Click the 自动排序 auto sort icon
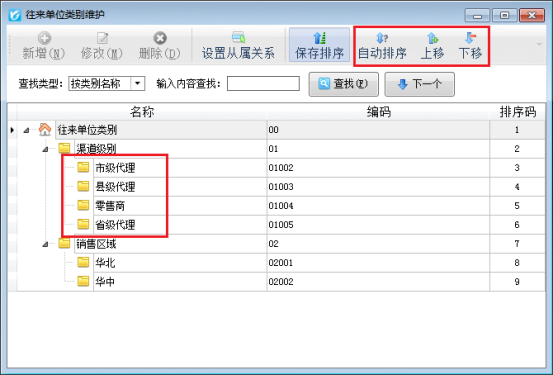This screenshot has width=553, height=375. pyautogui.click(x=382, y=38)
